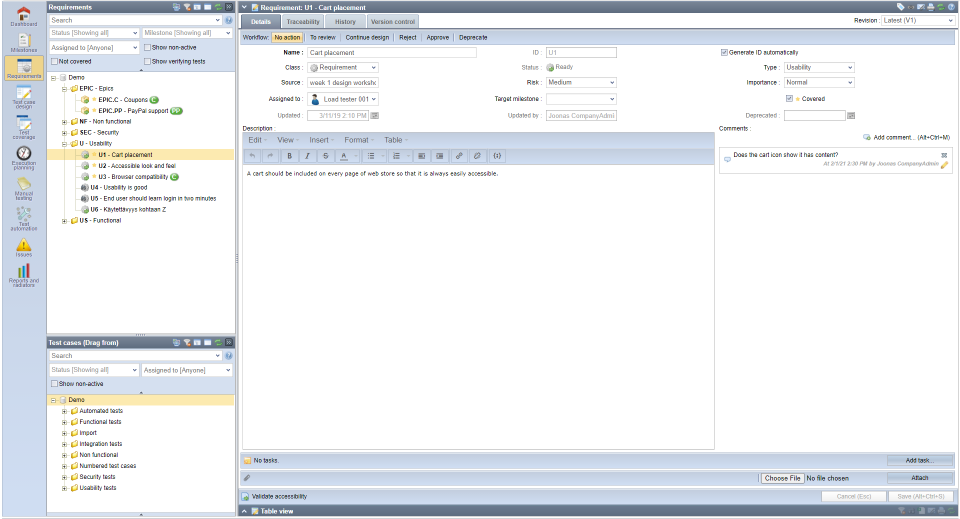Open the Risk dropdown
Image resolution: width=960 pixels, height=519 pixels.
(581, 82)
